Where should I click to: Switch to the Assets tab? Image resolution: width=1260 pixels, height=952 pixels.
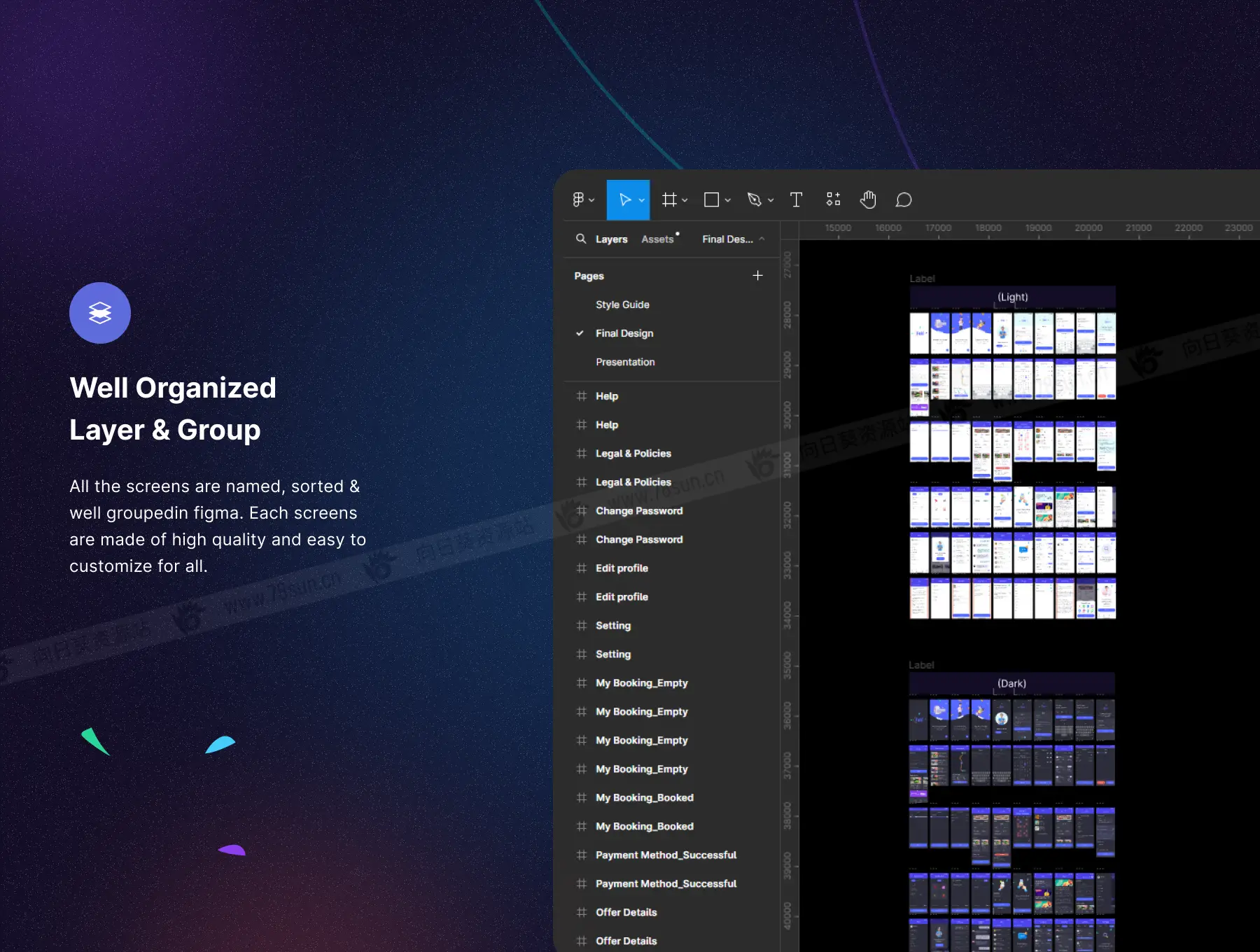coord(657,239)
